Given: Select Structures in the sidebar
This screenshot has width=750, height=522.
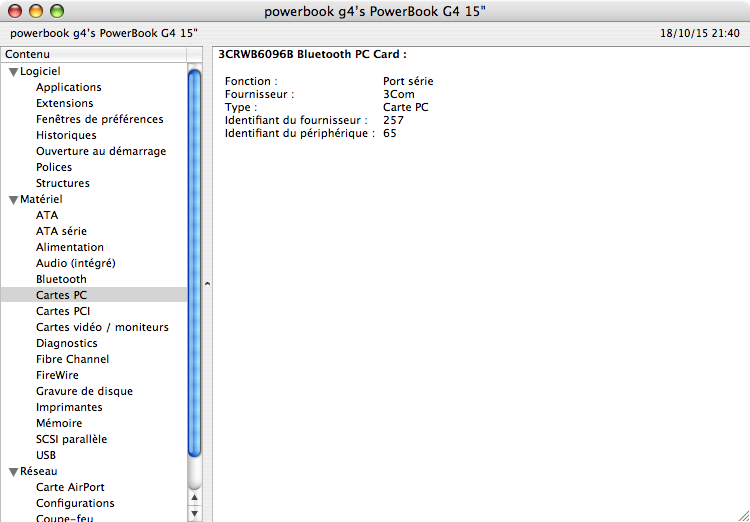Looking at the screenshot, I should pos(63,183).
